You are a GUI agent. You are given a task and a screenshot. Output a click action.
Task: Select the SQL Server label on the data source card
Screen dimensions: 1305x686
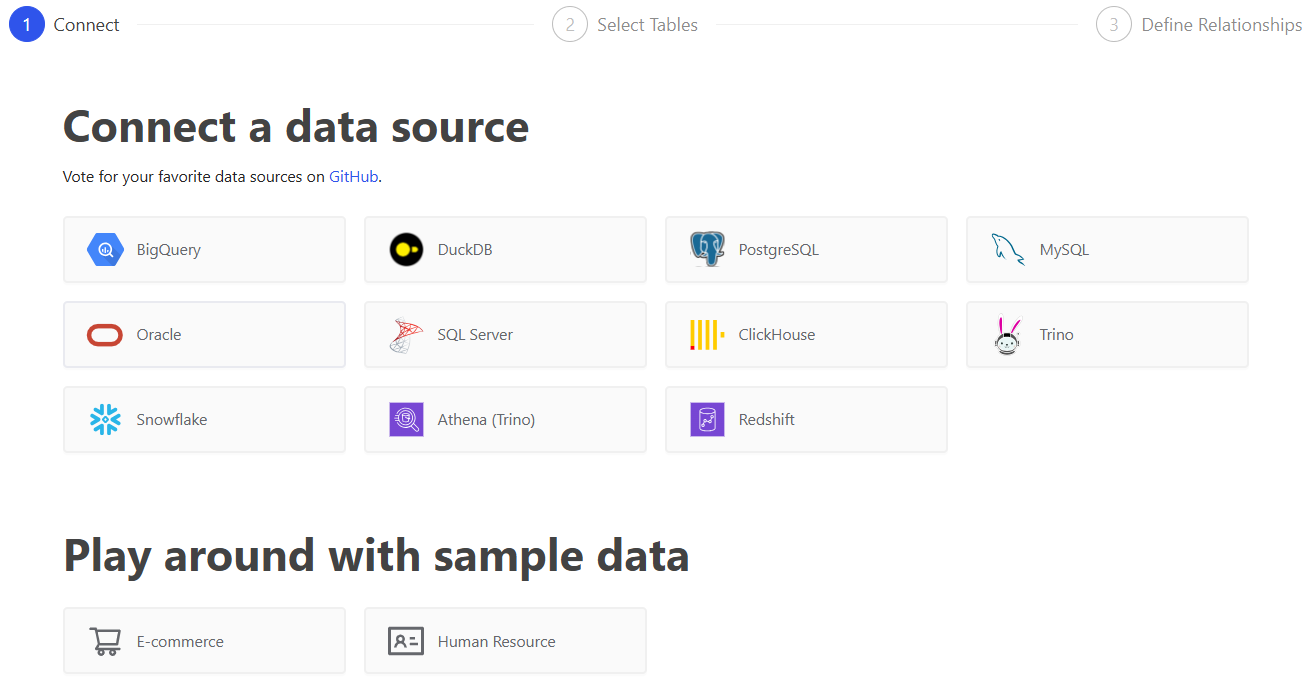coord(475,335)
